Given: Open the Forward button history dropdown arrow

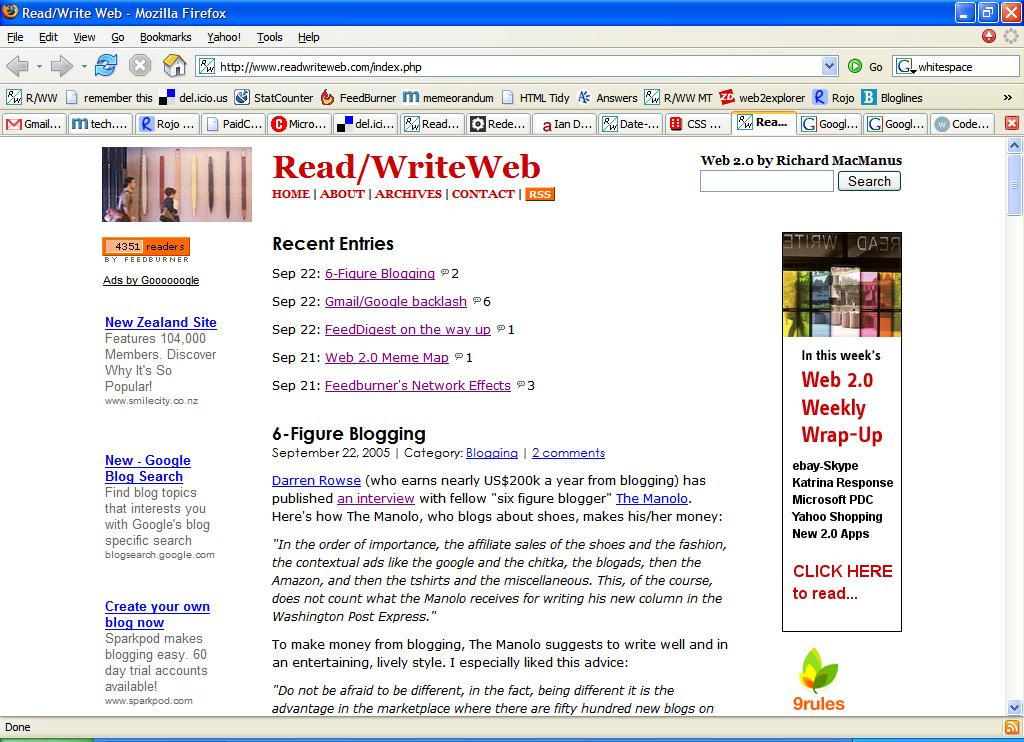Looking at the screenshot, I should pos(84,66).
